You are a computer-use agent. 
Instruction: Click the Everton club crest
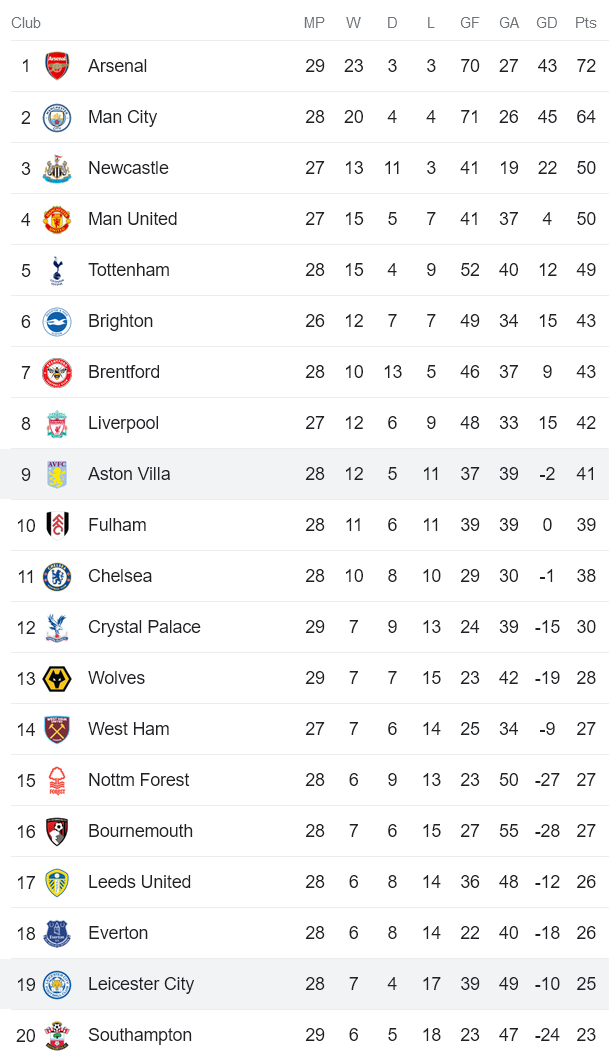click(x=57, y=933)
